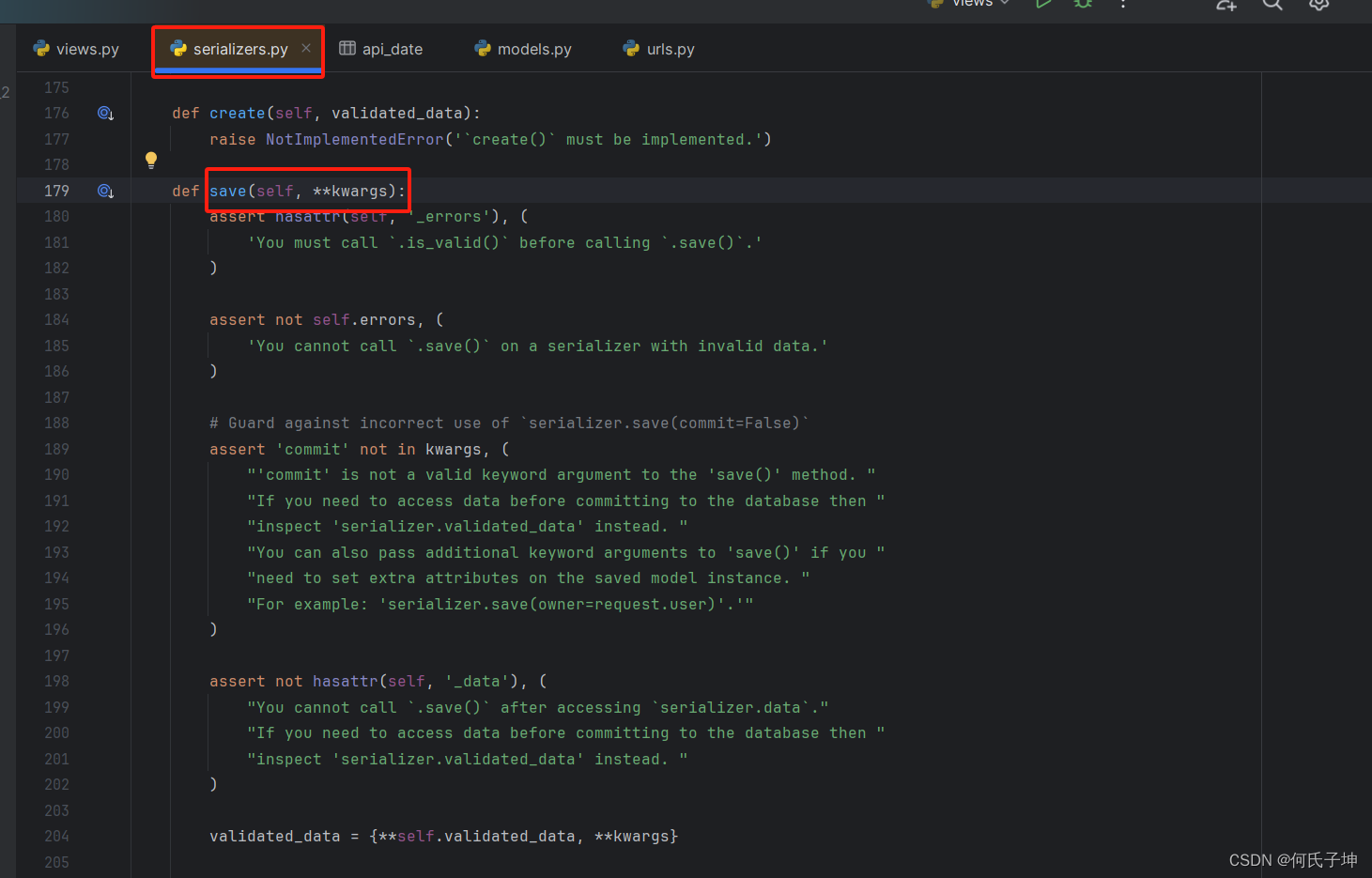
Task: Click line number 179 in the gutter
Action: (56, 190)
